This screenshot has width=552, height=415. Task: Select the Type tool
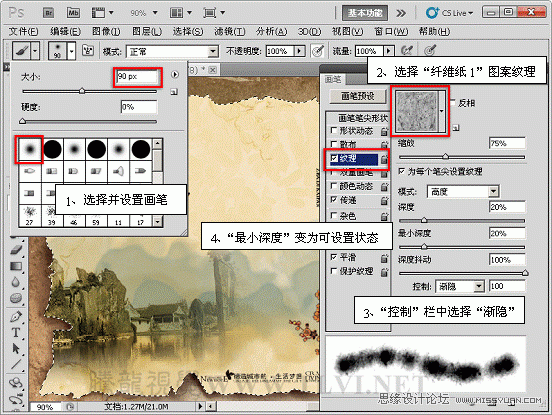click(x=15, y=333)
